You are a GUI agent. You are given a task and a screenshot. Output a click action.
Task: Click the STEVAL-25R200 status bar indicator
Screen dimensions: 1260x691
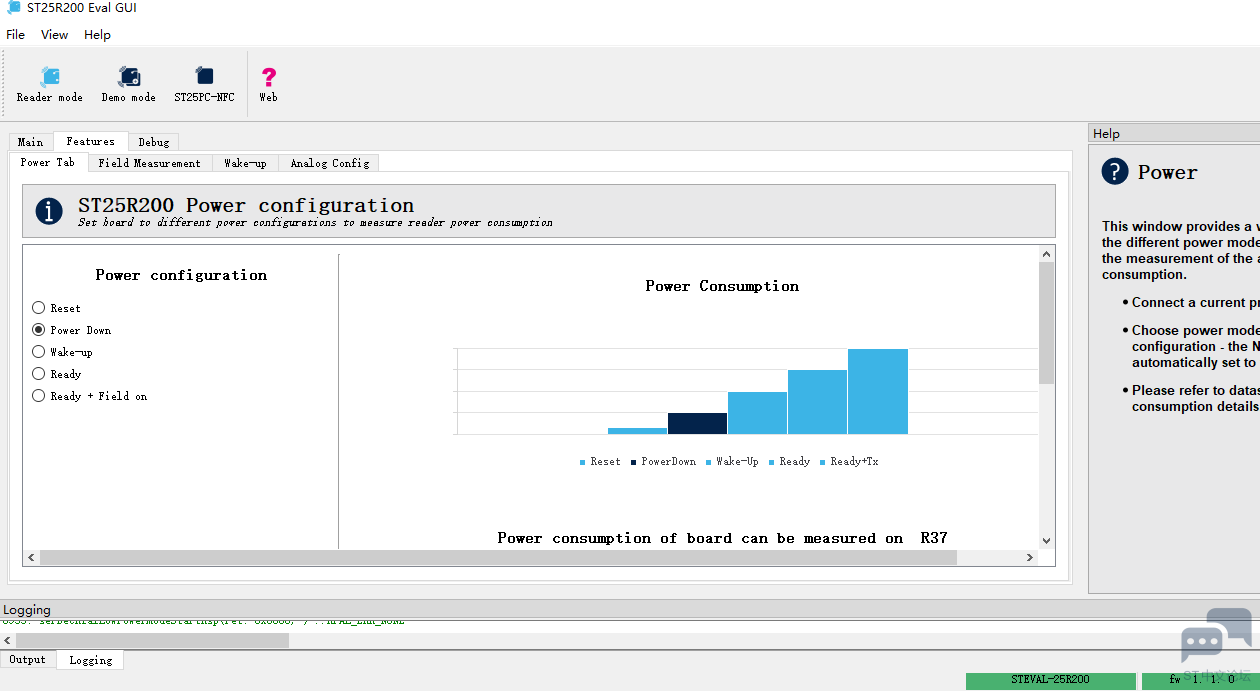point(1050,681)
